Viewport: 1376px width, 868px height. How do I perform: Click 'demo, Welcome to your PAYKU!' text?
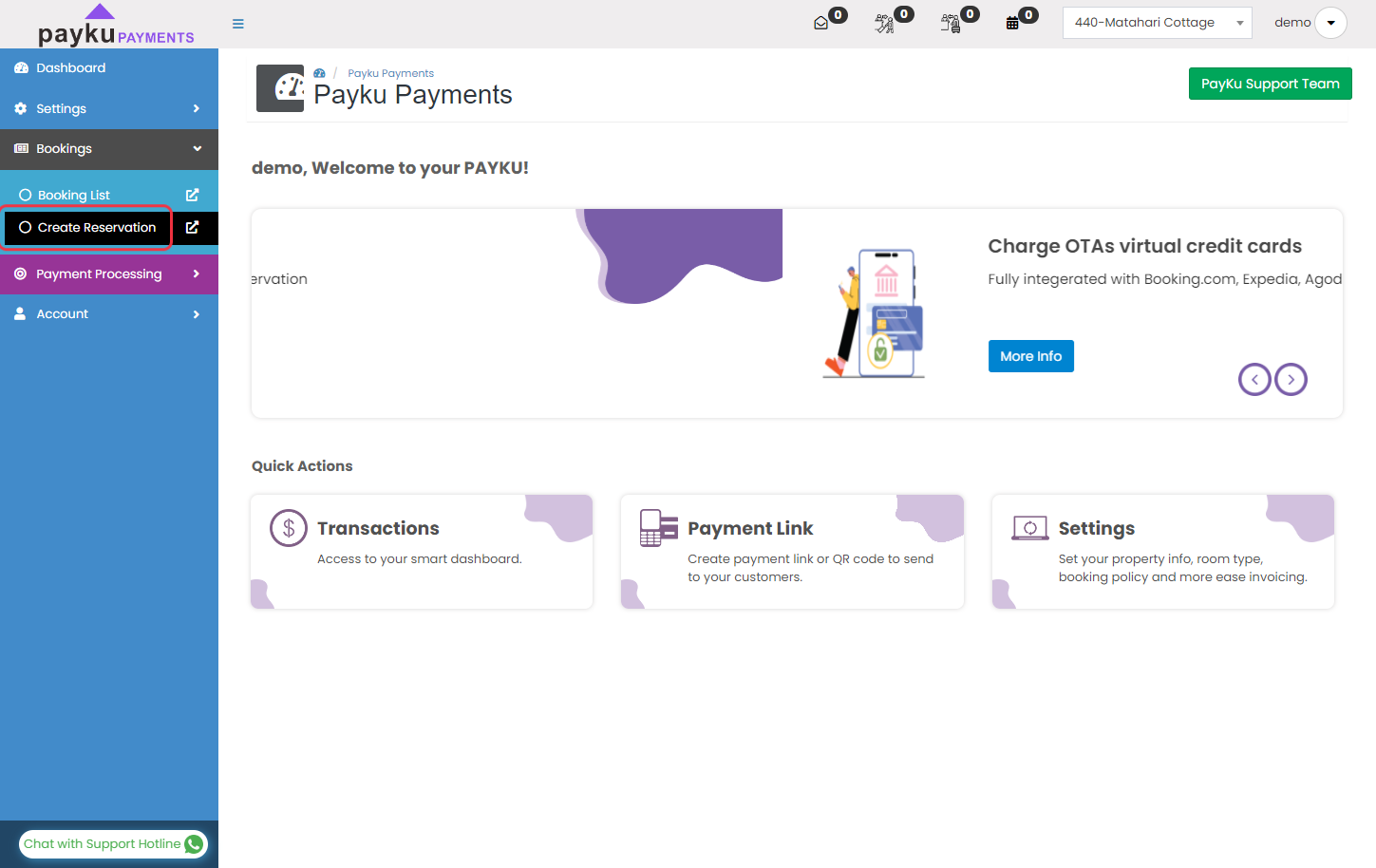click(390, 168)
